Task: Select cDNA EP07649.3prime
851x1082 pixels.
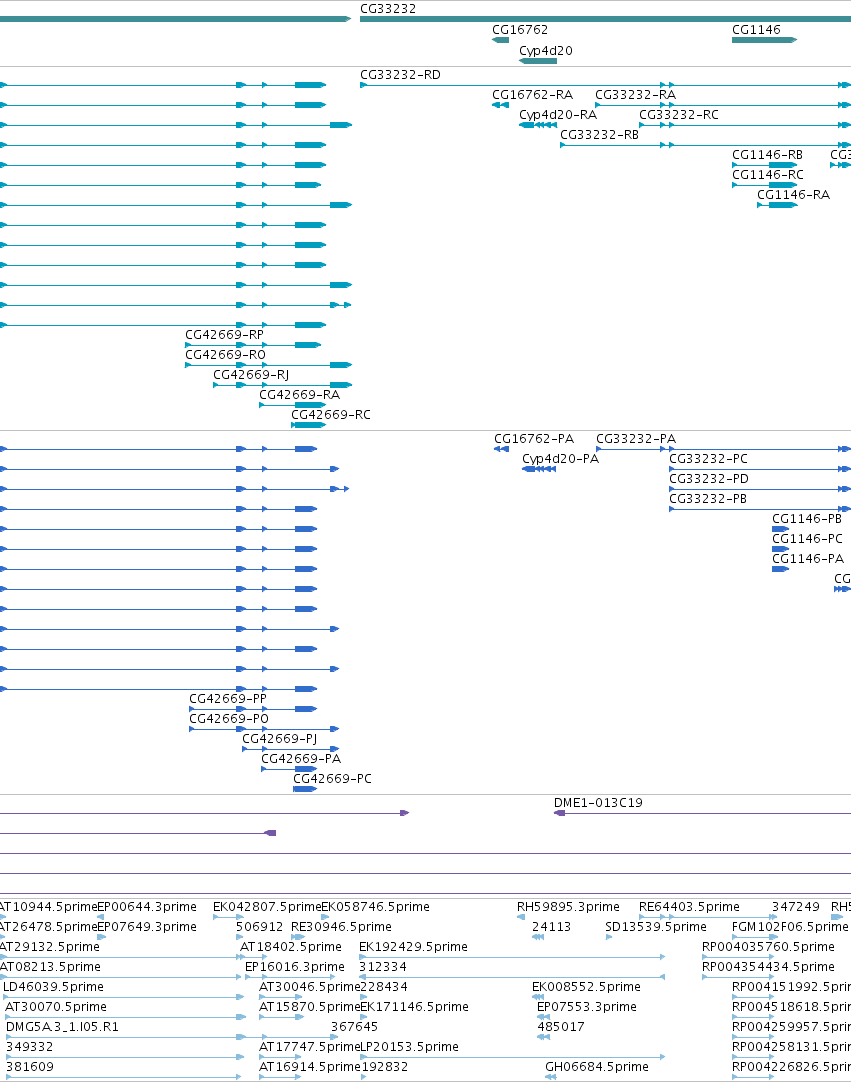Action: 147,927
